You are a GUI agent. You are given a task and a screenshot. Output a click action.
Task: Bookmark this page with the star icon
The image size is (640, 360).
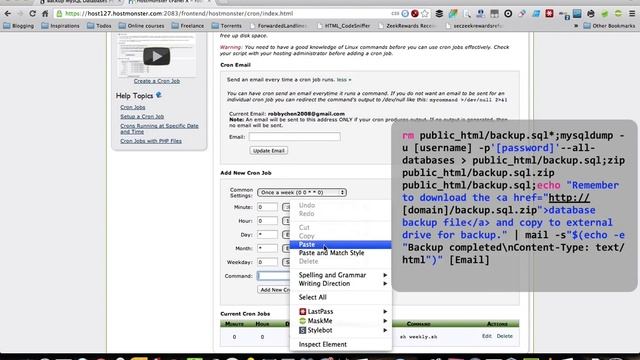[425, 13]
